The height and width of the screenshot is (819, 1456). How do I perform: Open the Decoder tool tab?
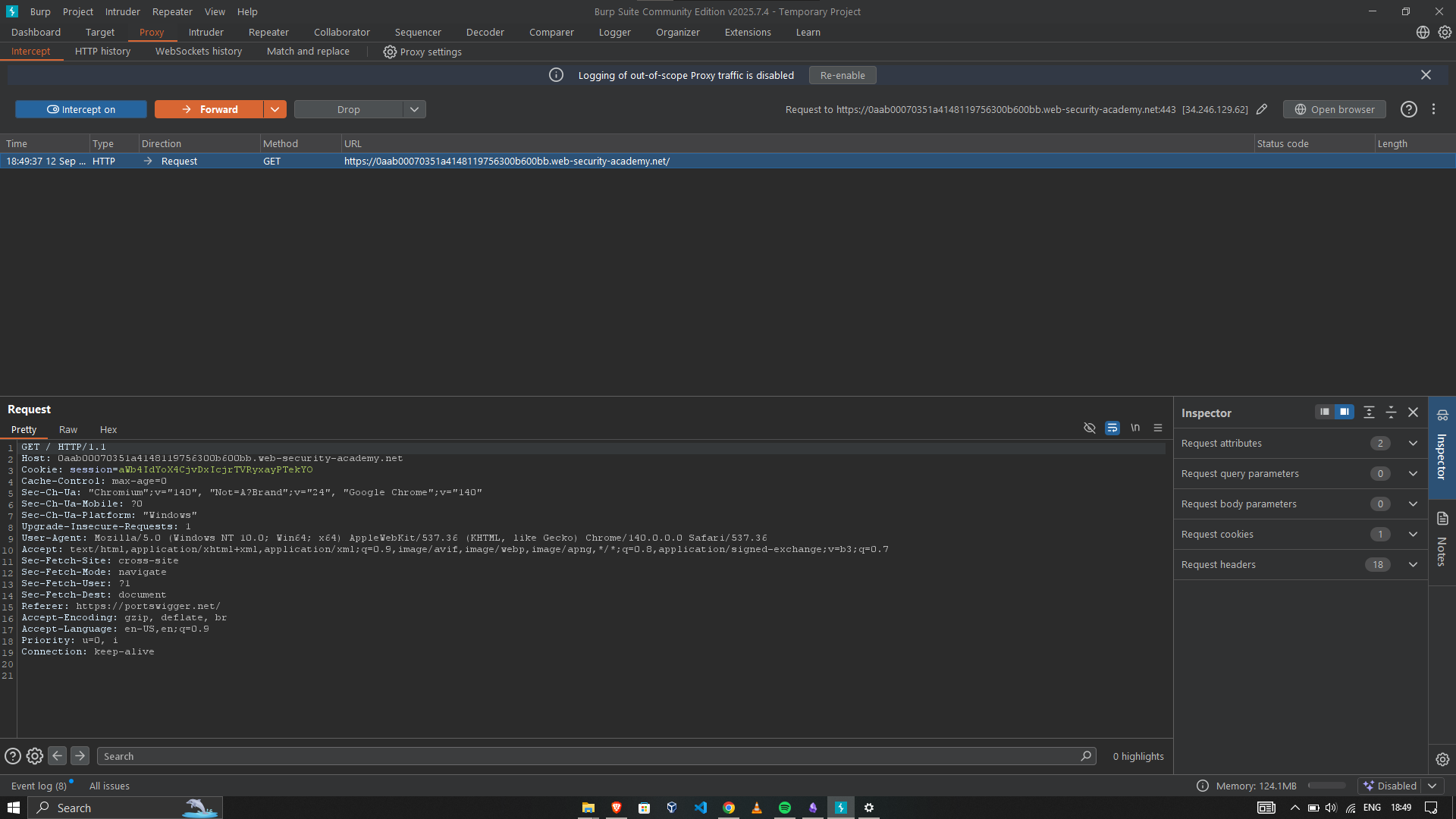pos(485,33)
